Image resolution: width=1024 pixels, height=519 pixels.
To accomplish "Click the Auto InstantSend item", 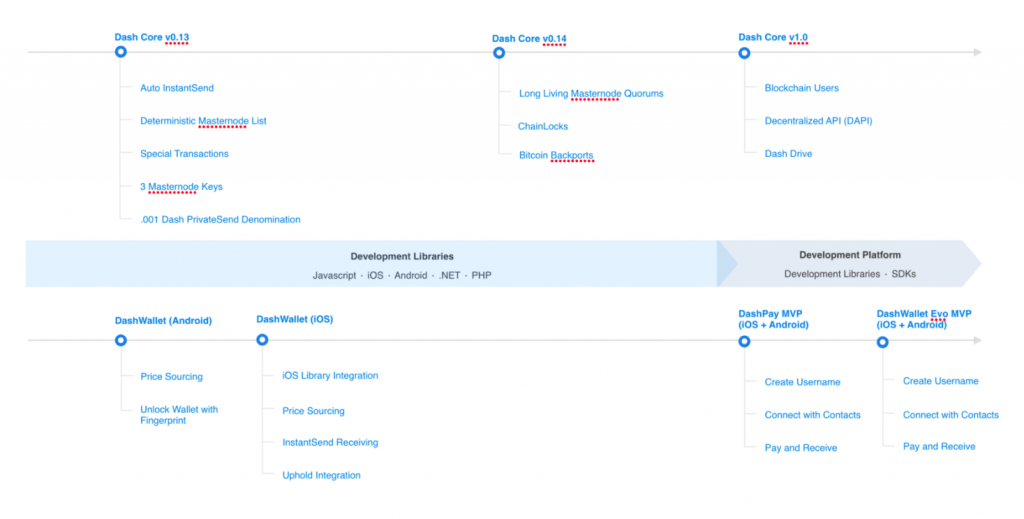I will point(177,88).
